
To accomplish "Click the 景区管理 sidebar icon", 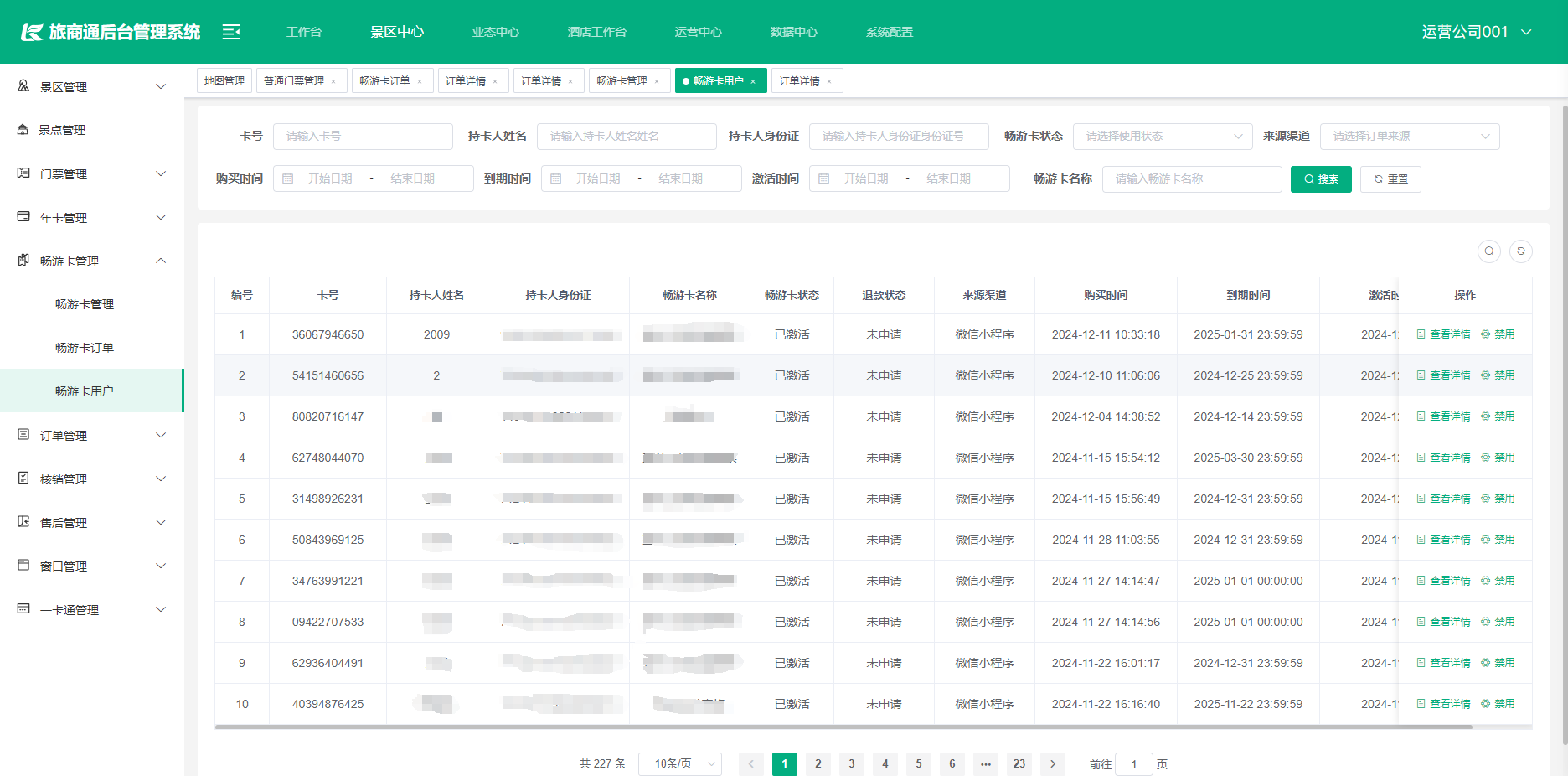I will [x=23, y=86].
